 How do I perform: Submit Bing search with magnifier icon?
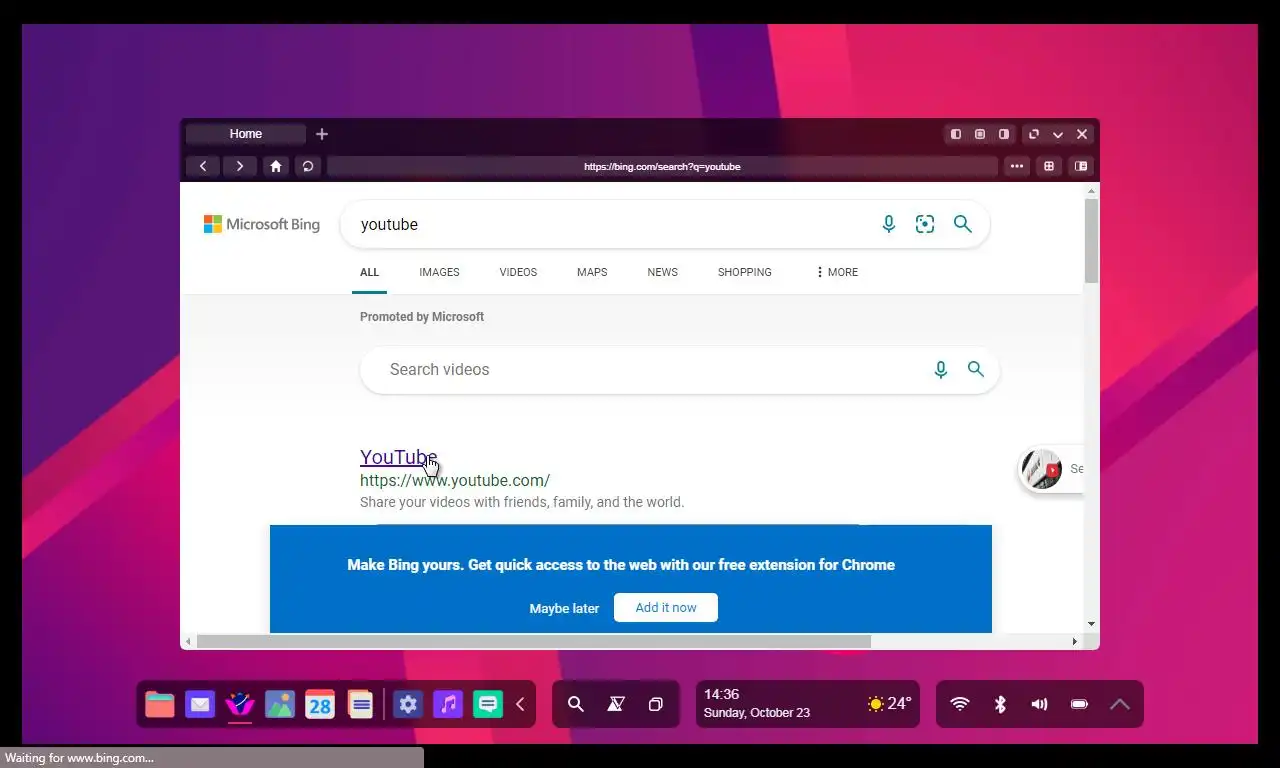point(962,224)
